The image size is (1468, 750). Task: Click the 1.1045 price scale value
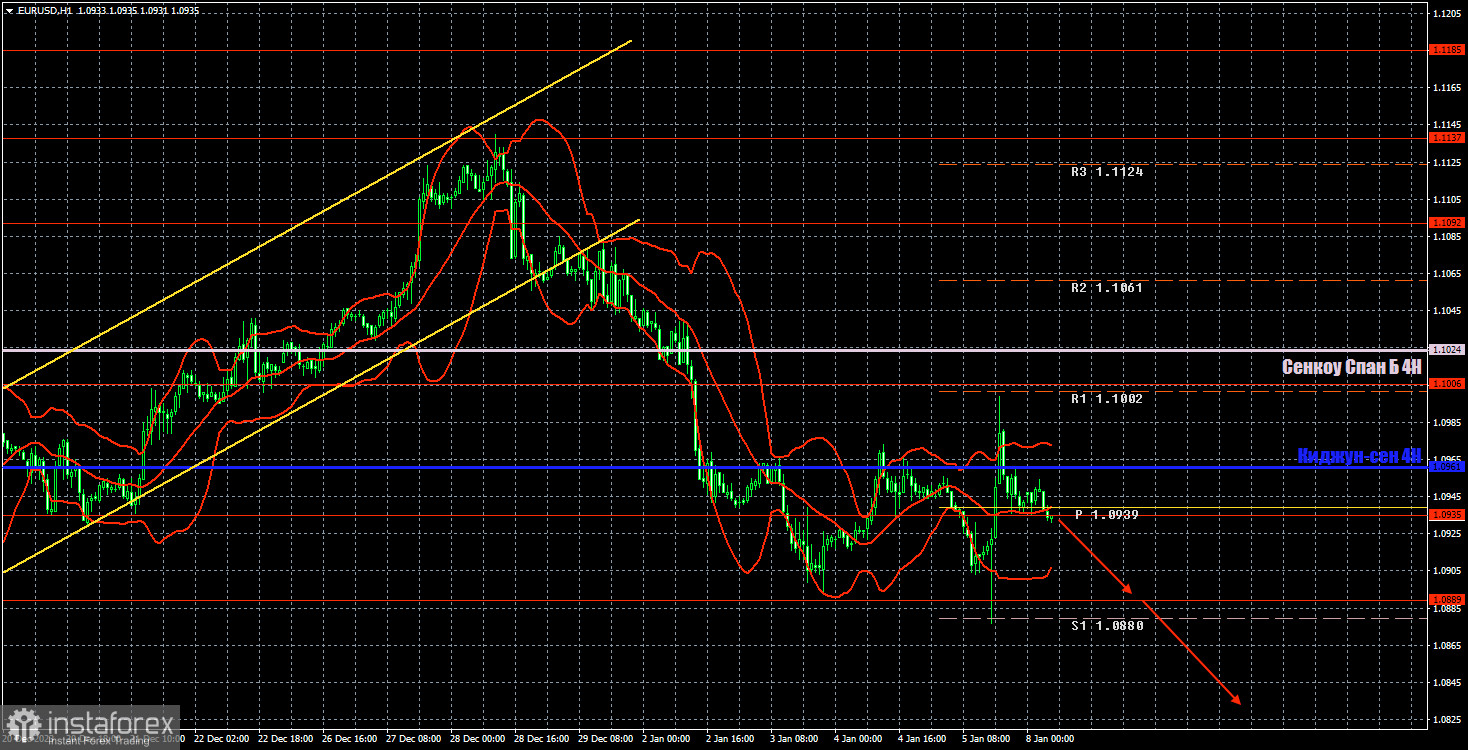pos(1446,310)
